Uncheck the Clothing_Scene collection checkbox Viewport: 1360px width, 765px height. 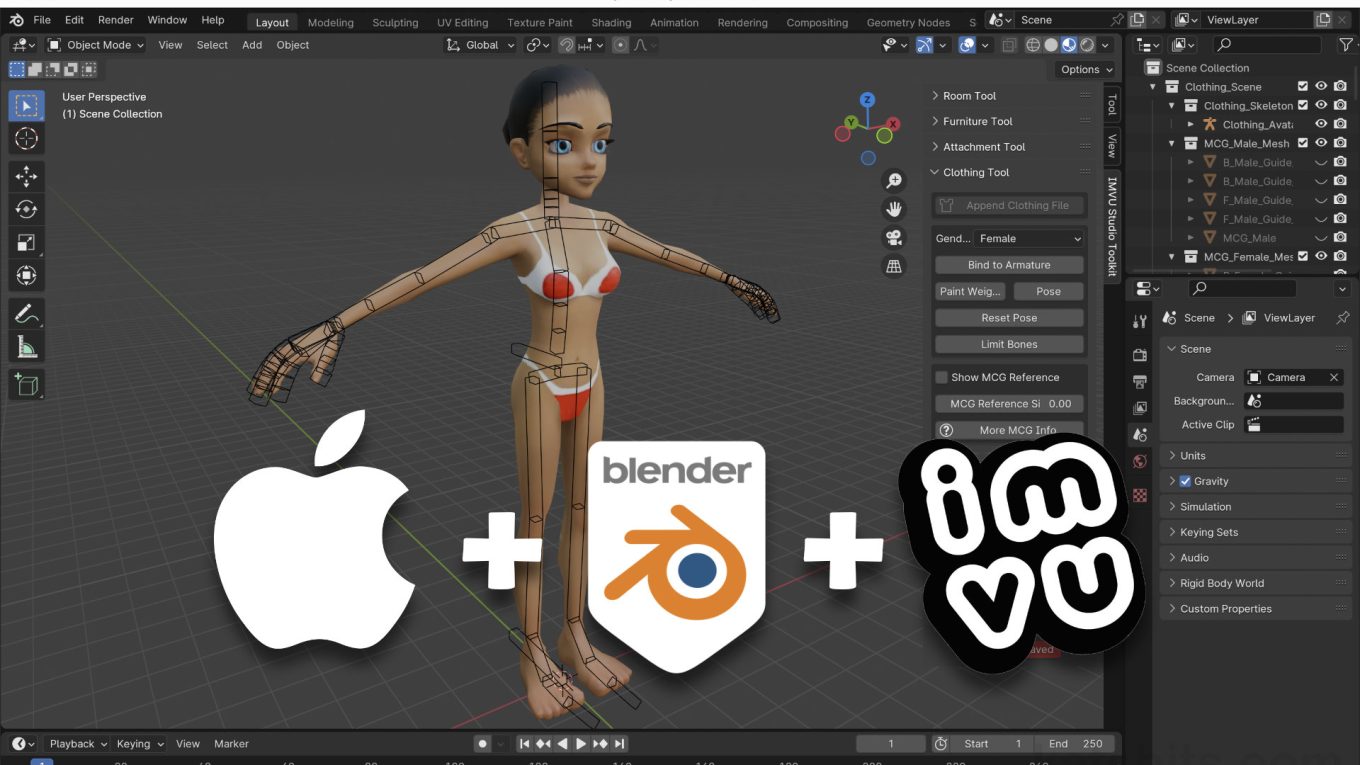1303,87
